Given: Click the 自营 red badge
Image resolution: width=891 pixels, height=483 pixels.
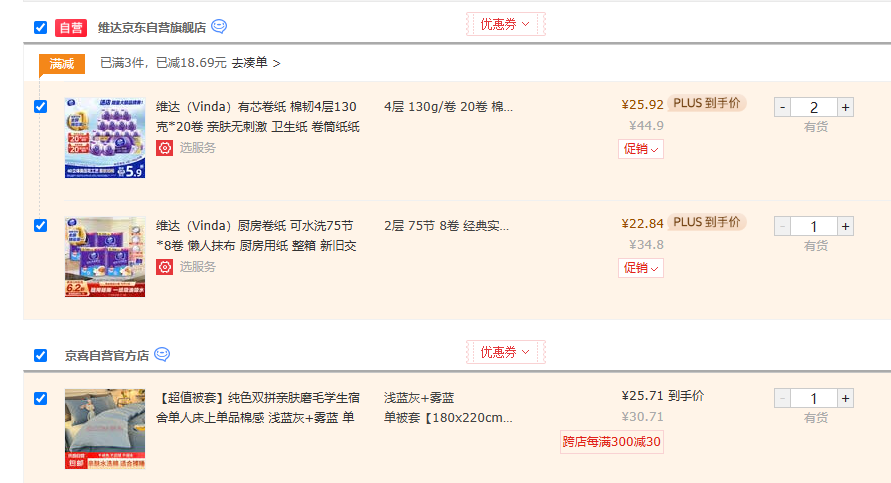Looking at the screenshot, I should [x=70, y=28].
